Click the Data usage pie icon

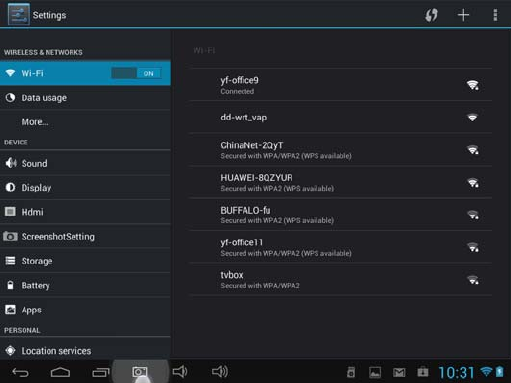(10, 98)
